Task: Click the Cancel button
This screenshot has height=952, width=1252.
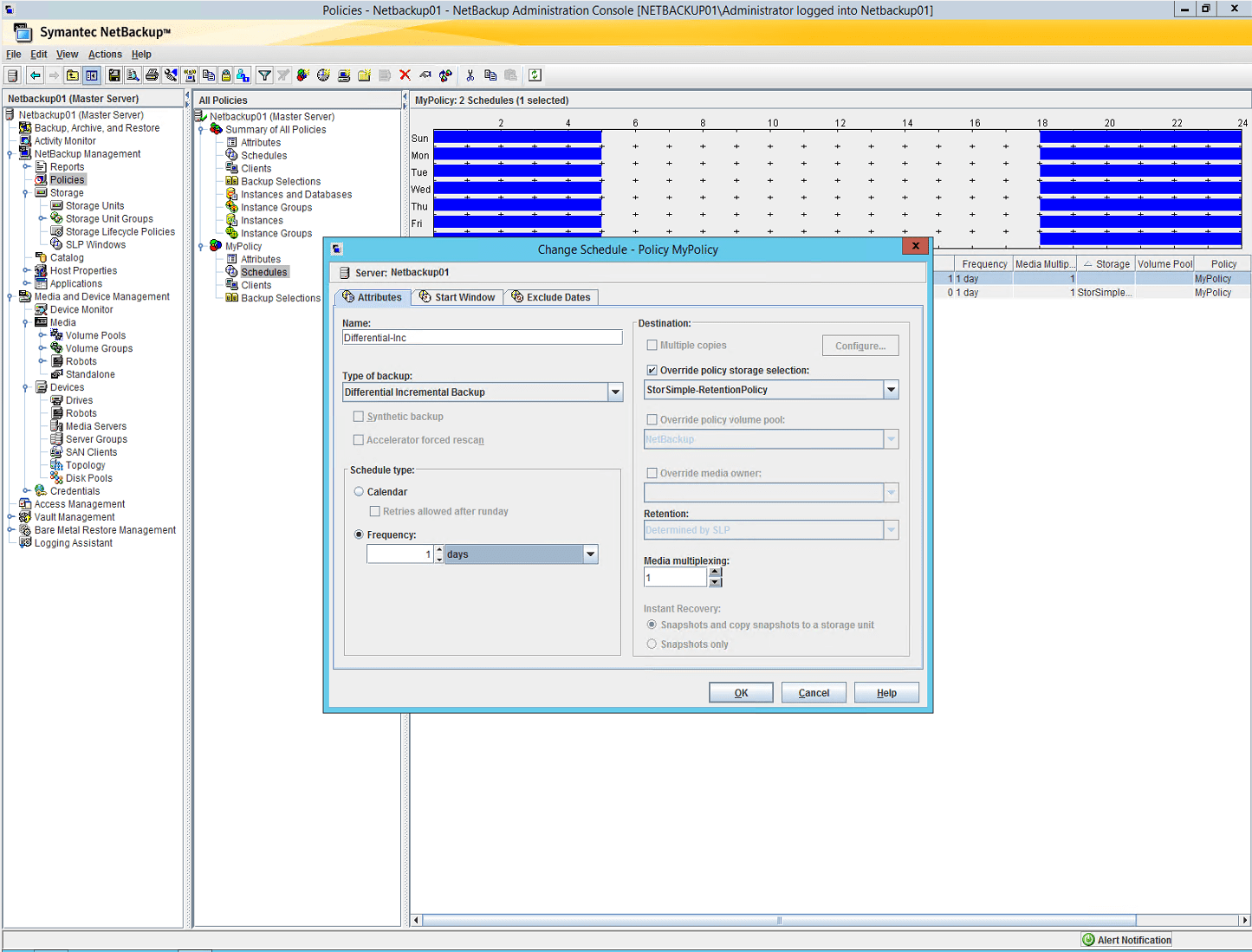Action: tap(813, 692)
